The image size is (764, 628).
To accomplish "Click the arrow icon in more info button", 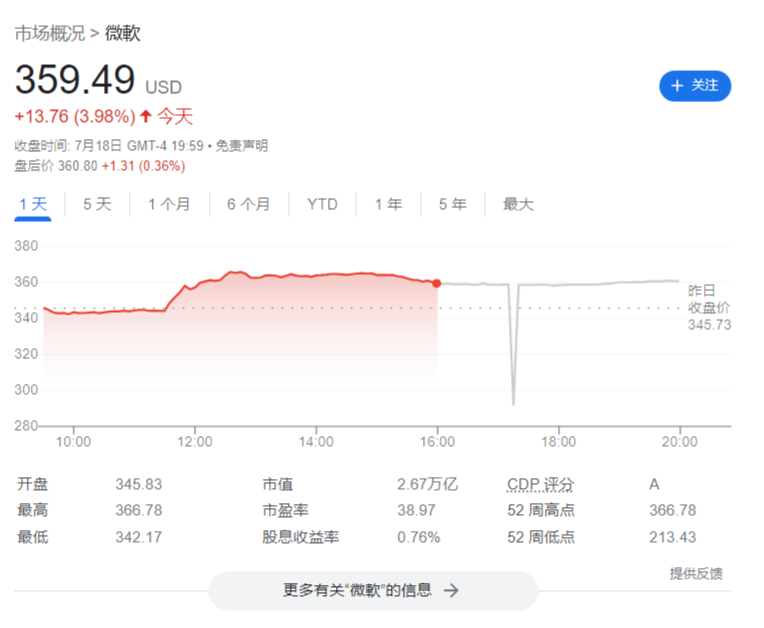I will point(451,590).
